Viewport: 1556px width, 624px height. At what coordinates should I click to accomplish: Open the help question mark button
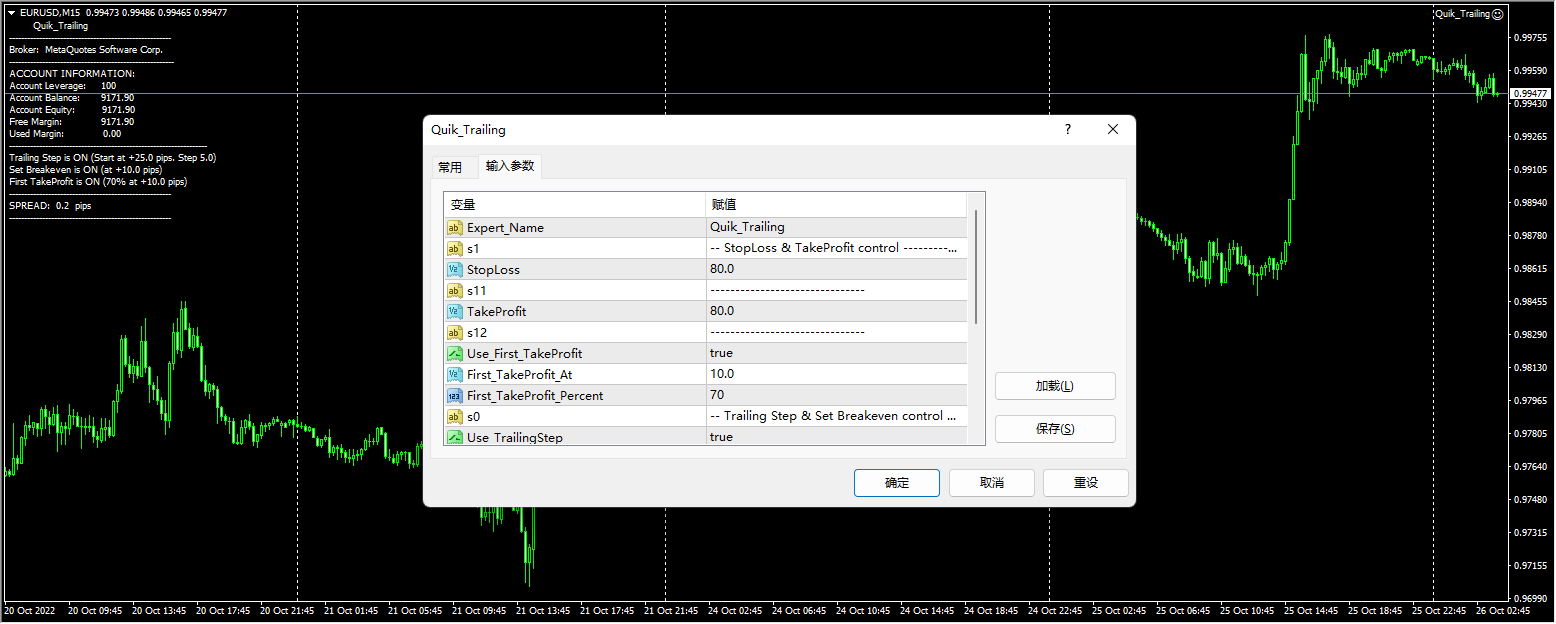[1068, 130]
